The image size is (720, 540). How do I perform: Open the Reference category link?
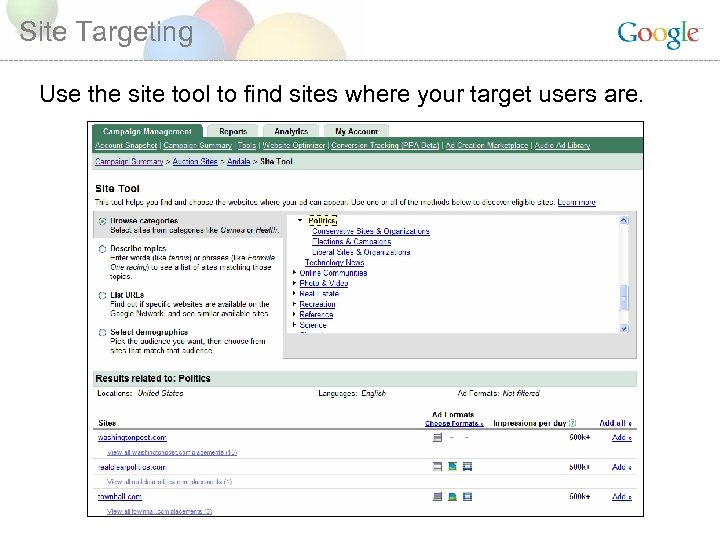pos(316,315)
